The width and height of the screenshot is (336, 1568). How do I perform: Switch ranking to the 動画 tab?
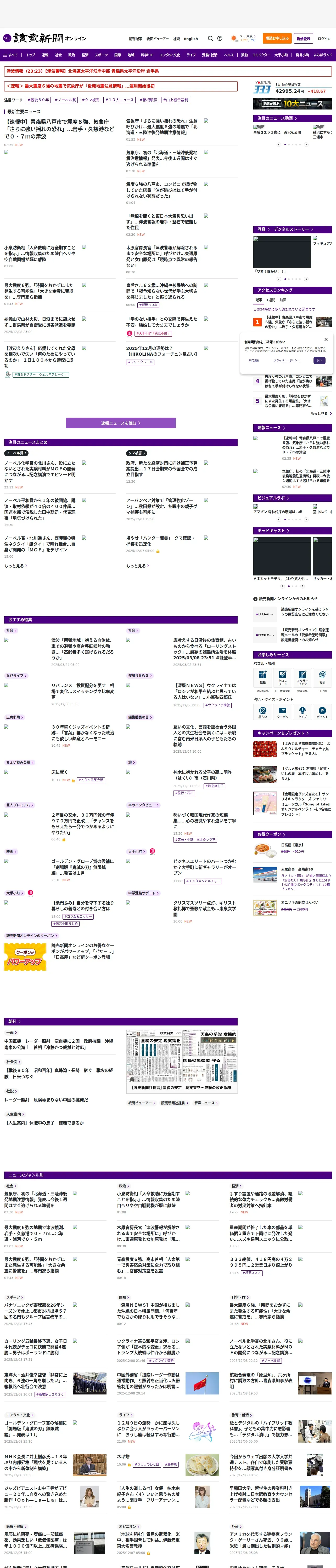coord(283,299)
